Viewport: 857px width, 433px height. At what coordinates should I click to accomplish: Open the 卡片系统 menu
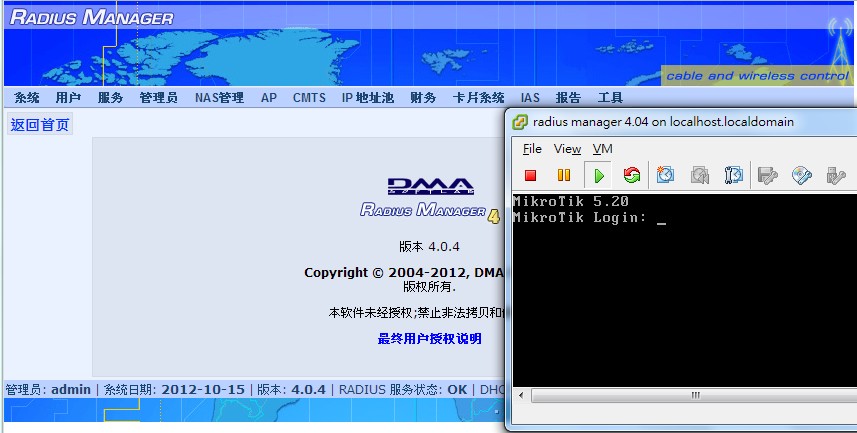click(x=478, y=98)
